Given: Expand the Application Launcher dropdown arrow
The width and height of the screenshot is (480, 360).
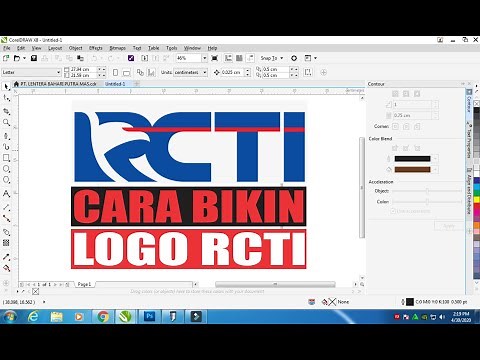Looking at the screenshot, I should tap(316, 58).
